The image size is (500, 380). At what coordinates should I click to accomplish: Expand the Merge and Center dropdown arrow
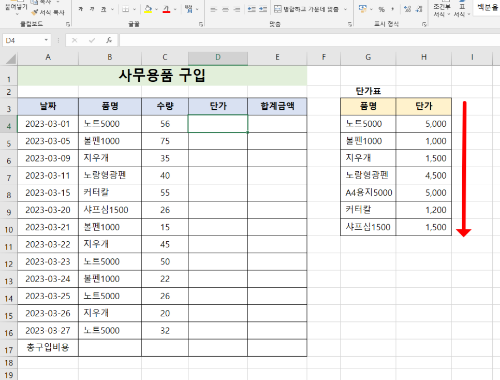pyautogui.click(x=345, y=9)
